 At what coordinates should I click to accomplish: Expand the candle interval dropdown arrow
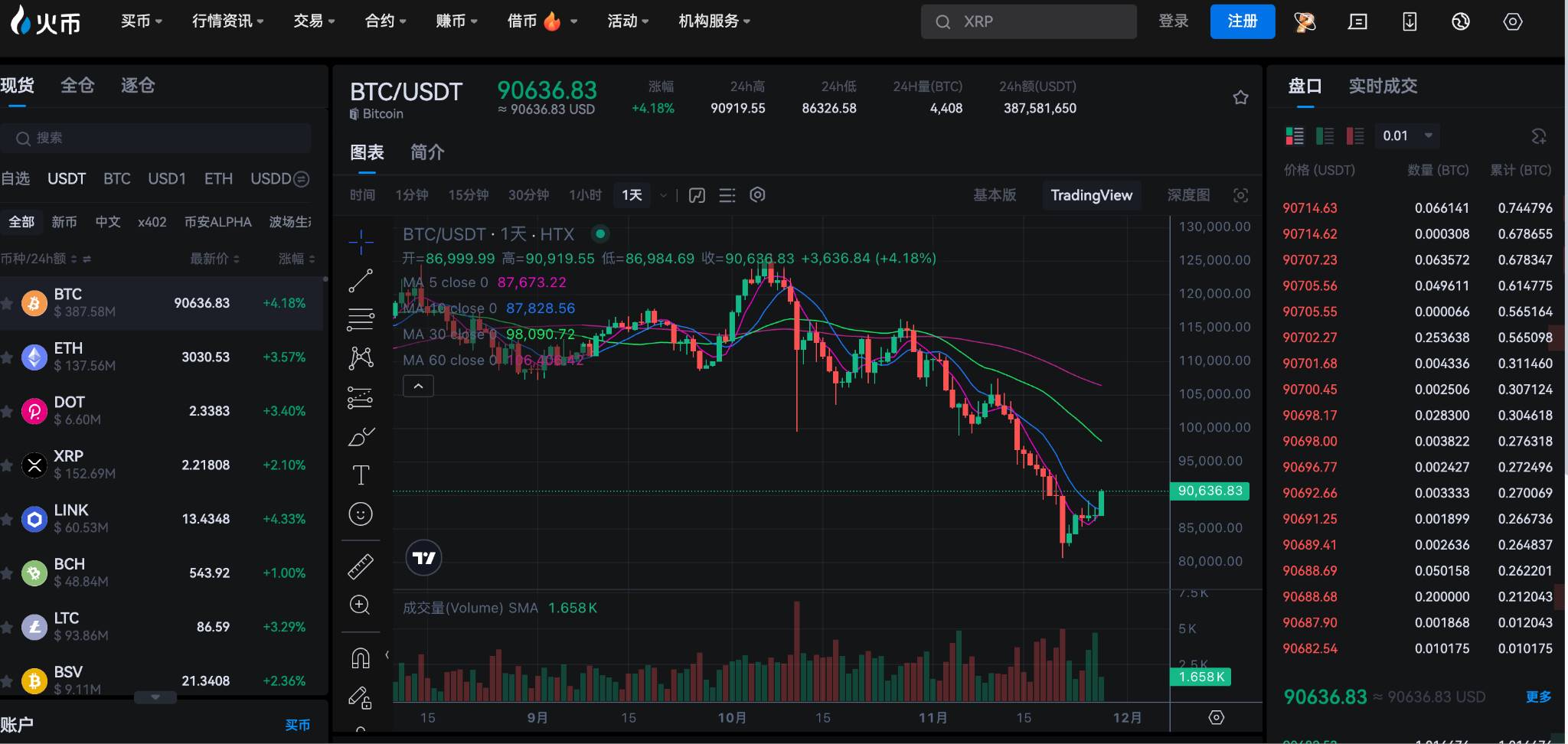click(x=661, y=195)
